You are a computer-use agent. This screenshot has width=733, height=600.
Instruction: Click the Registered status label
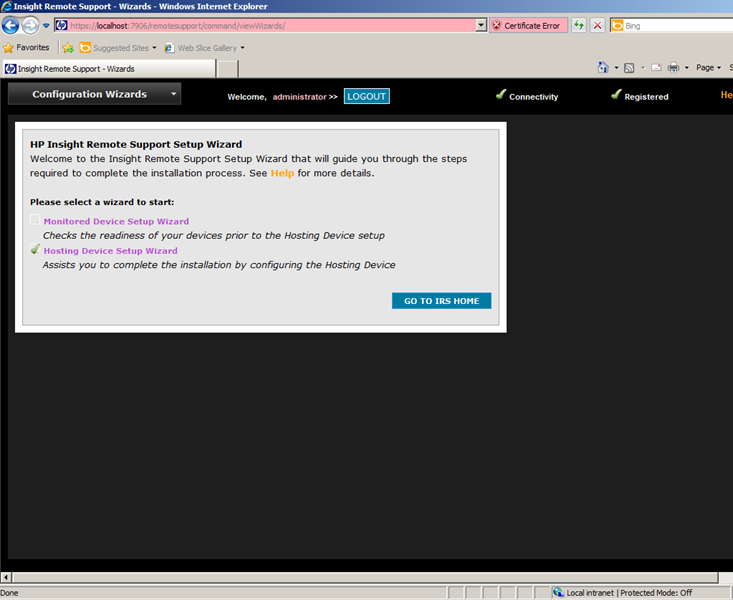point(647,97)
